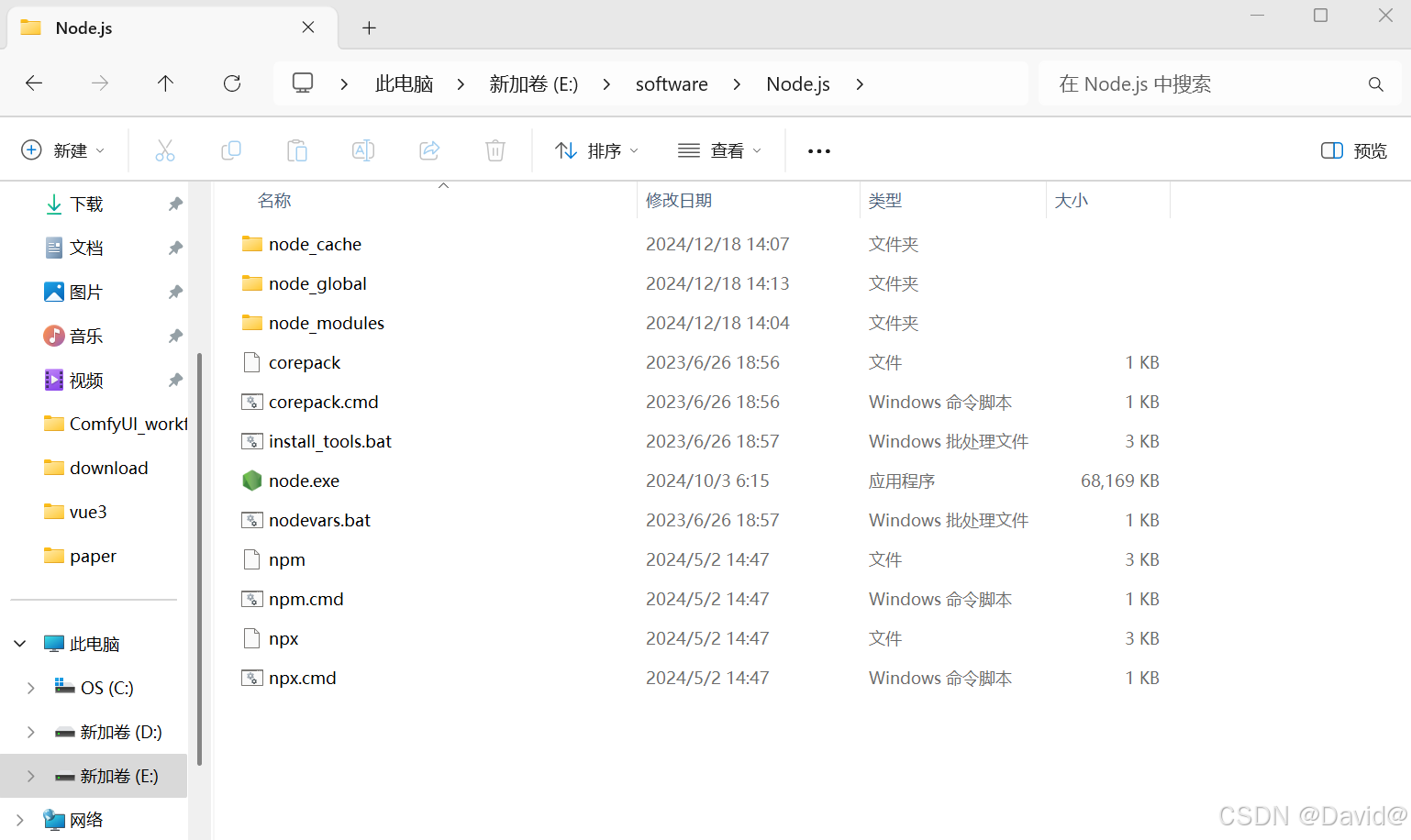This screenshot has width=1411, height=840.
Task: Click chevron after Node.js in address bar
Action: click(x=860, y=84)
